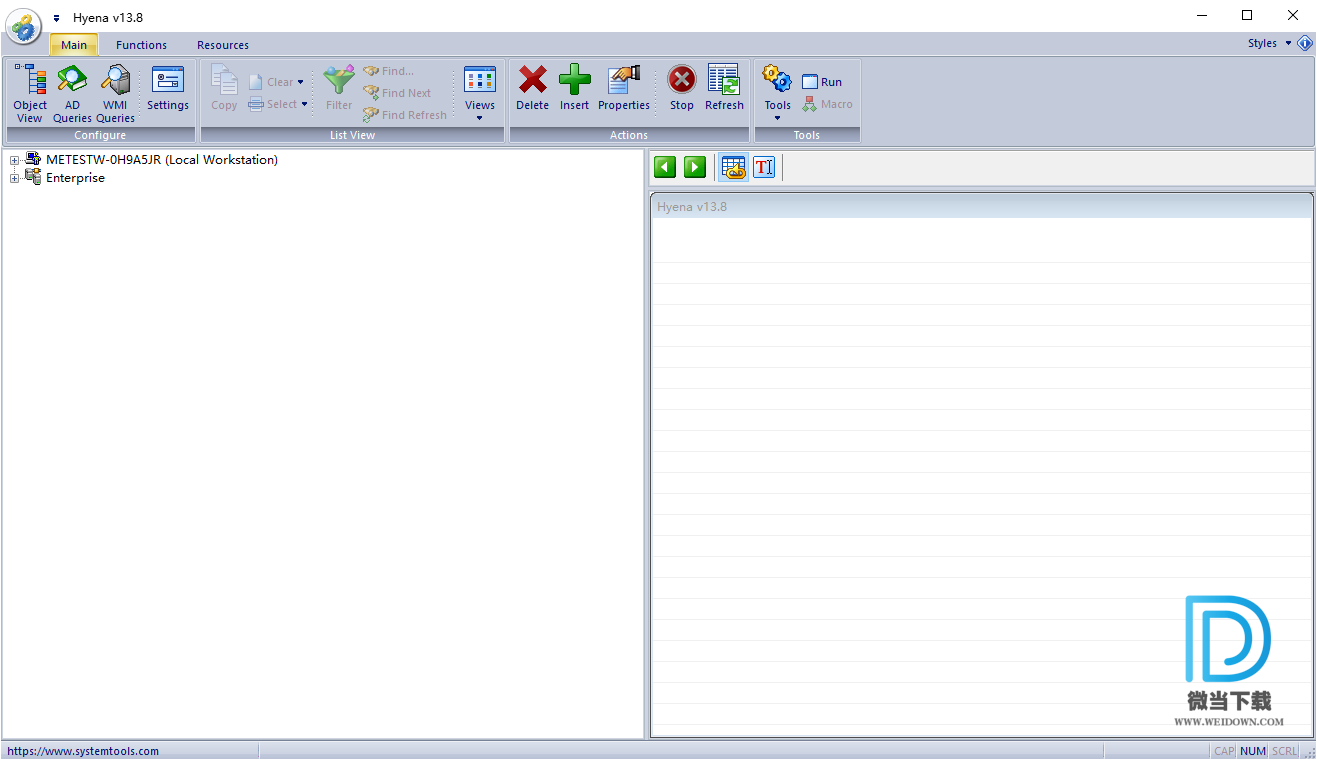Open the Select dropdown
The height and width of the screenshot is (760, 1317).
(x=278, y=104)
